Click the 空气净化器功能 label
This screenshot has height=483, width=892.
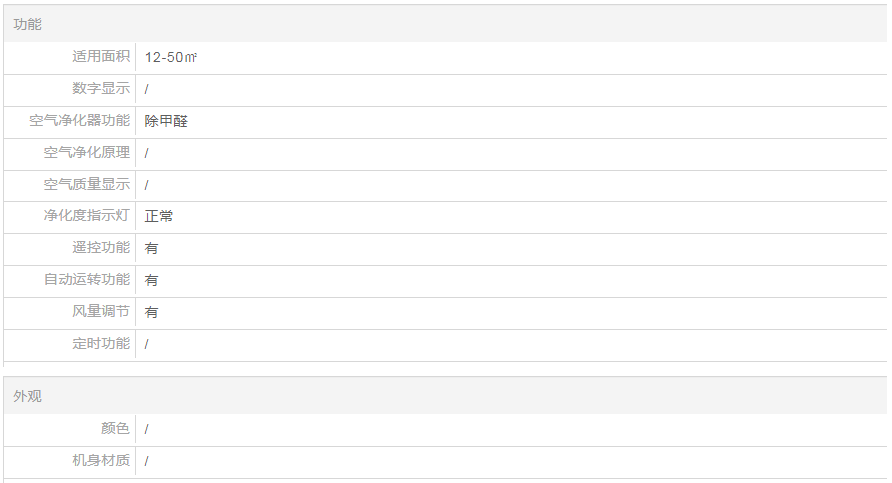tap(79, 121)
